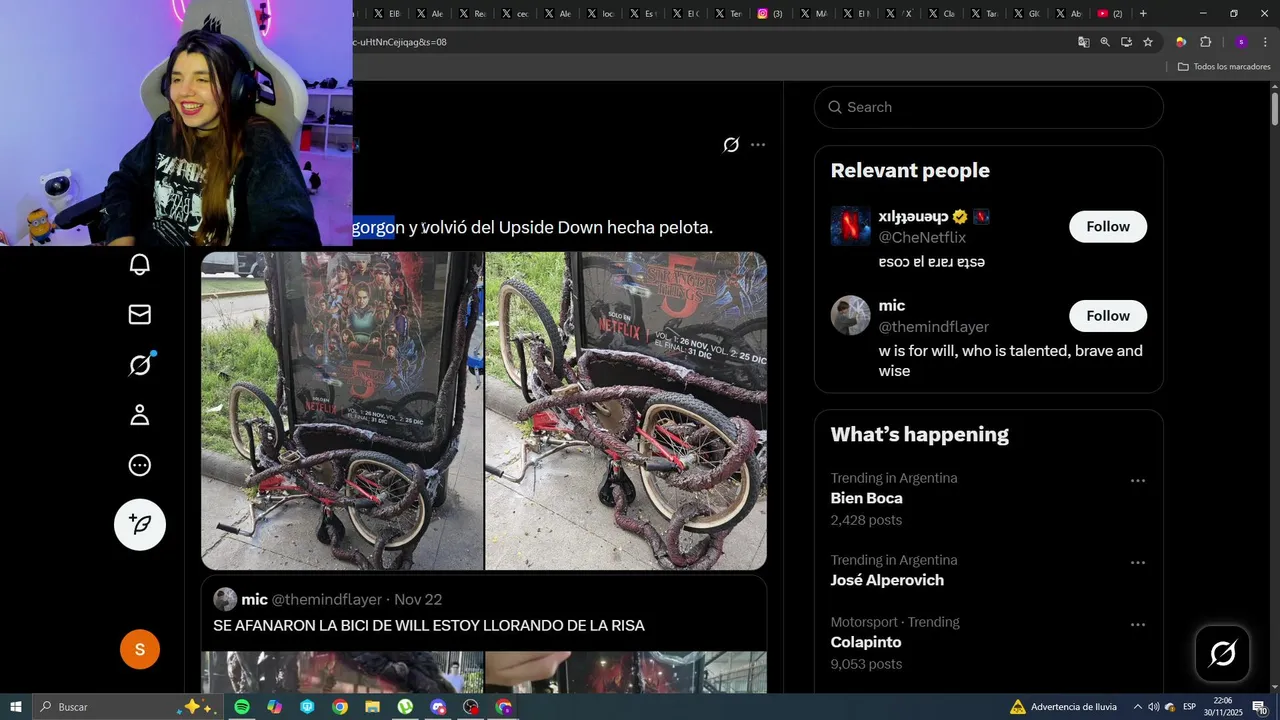
Task: Open uTorrent from the taskbar
Action: pos(405,707)
